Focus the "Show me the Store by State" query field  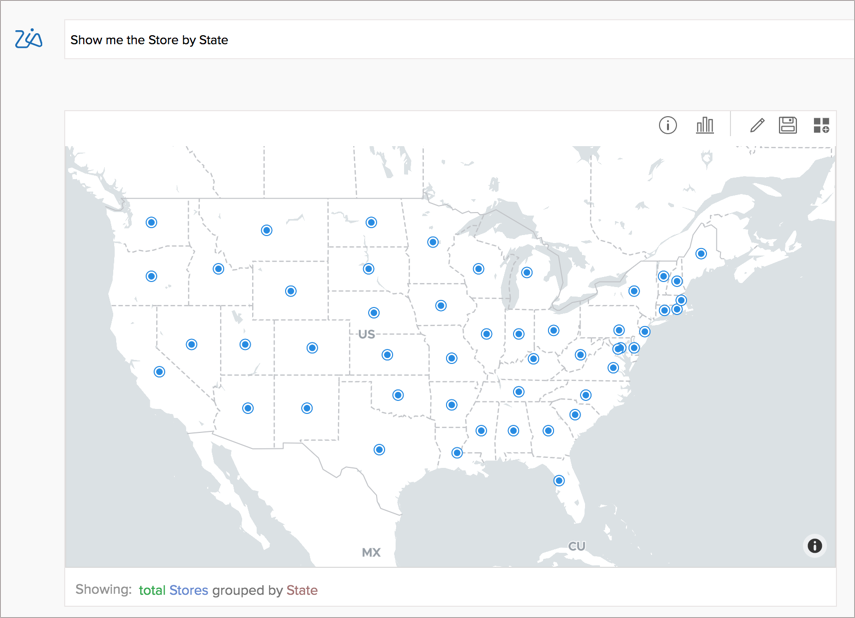[450, 40]
